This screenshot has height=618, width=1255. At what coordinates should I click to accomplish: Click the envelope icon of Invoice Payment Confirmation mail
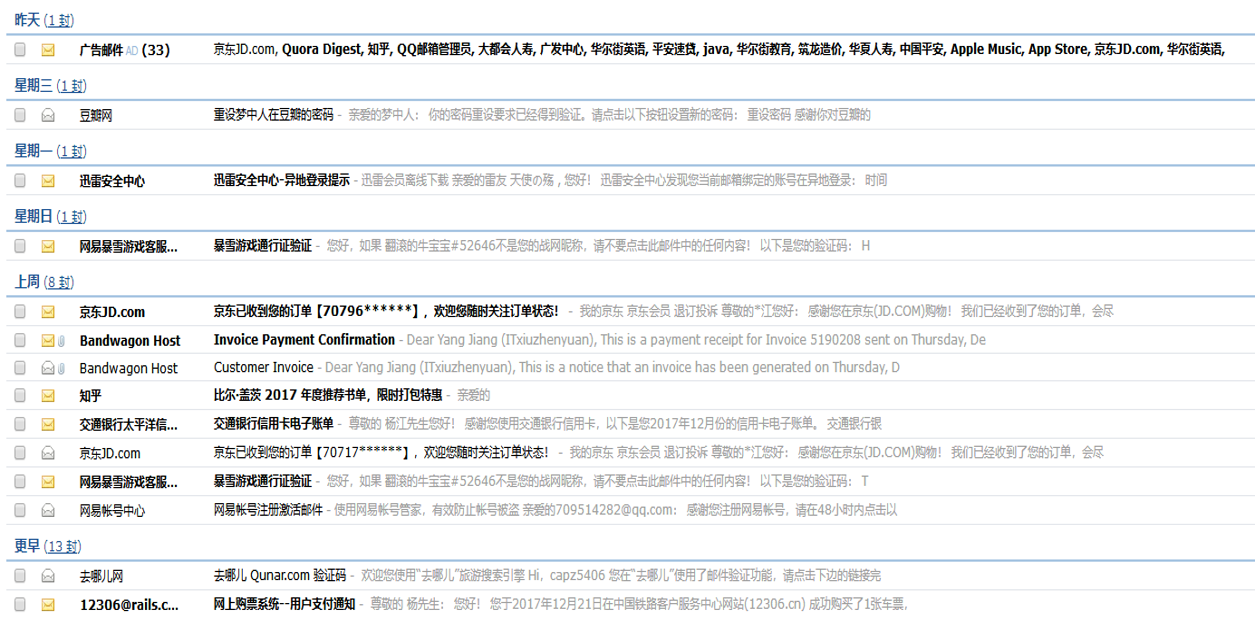[47, 340]
